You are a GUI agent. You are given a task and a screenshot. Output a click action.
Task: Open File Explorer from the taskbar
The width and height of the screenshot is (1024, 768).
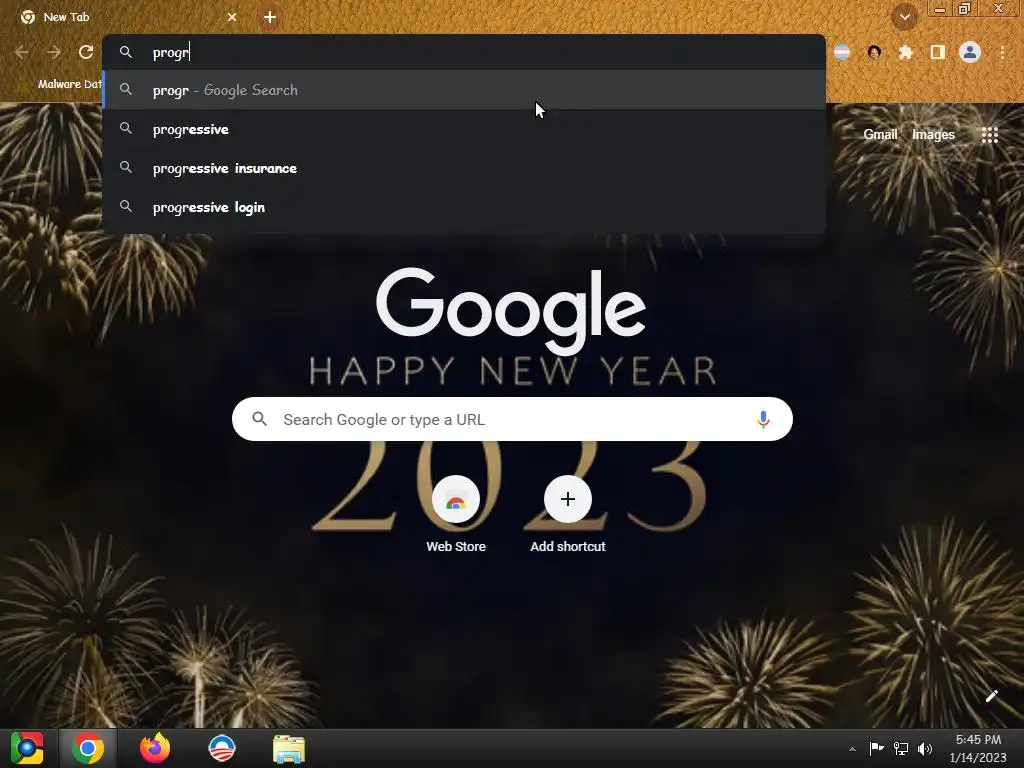[289, 748]
